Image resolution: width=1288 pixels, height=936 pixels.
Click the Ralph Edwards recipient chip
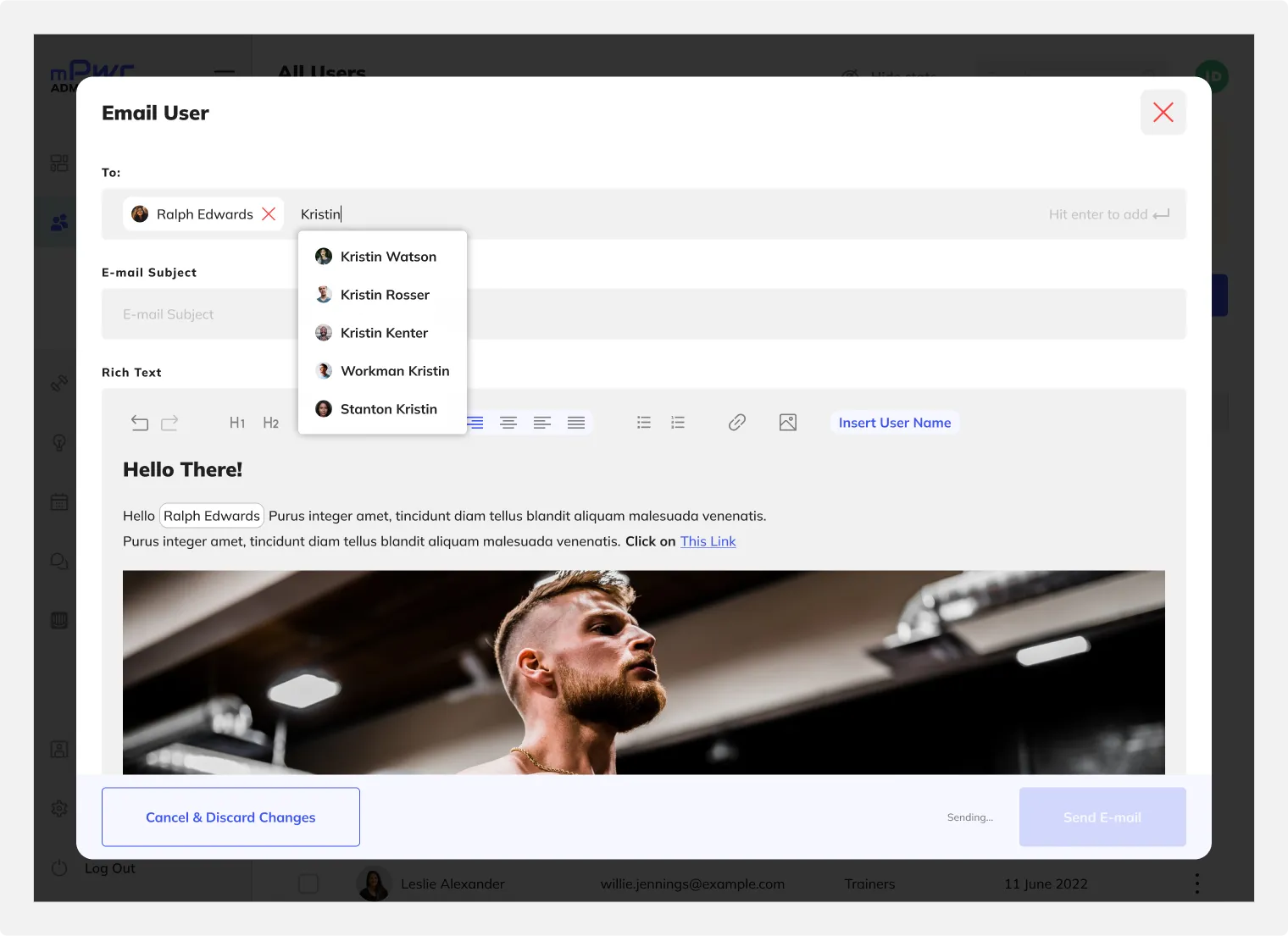tap(203, 214)
